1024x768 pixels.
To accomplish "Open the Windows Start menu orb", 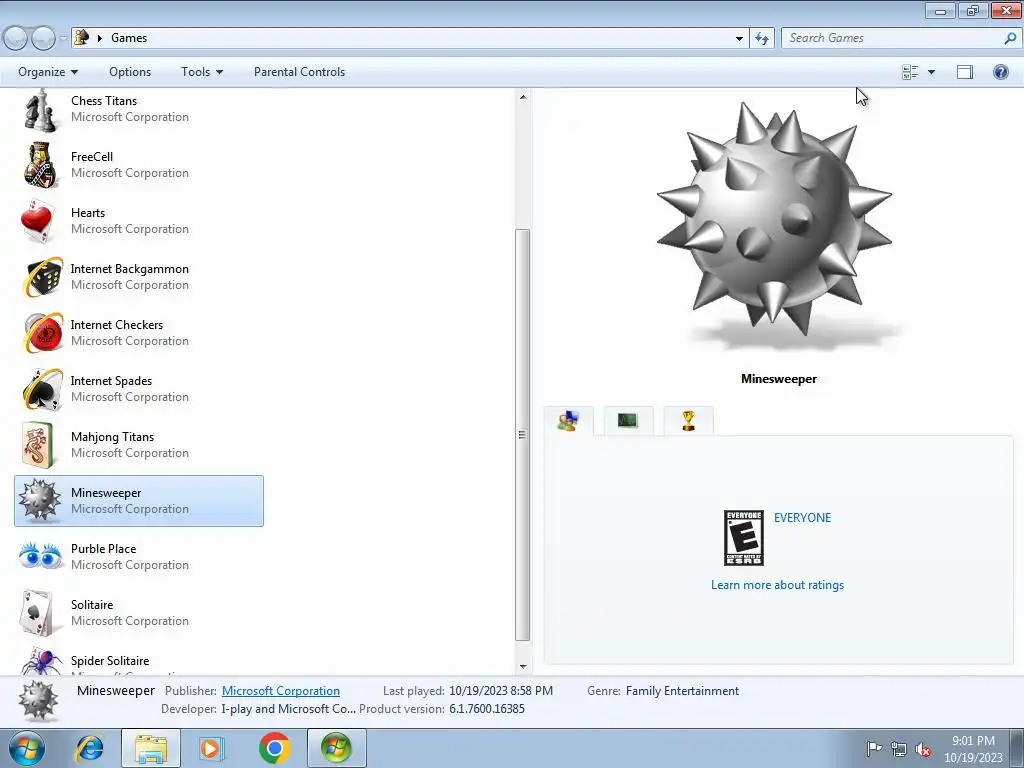I will pos(27,748).
